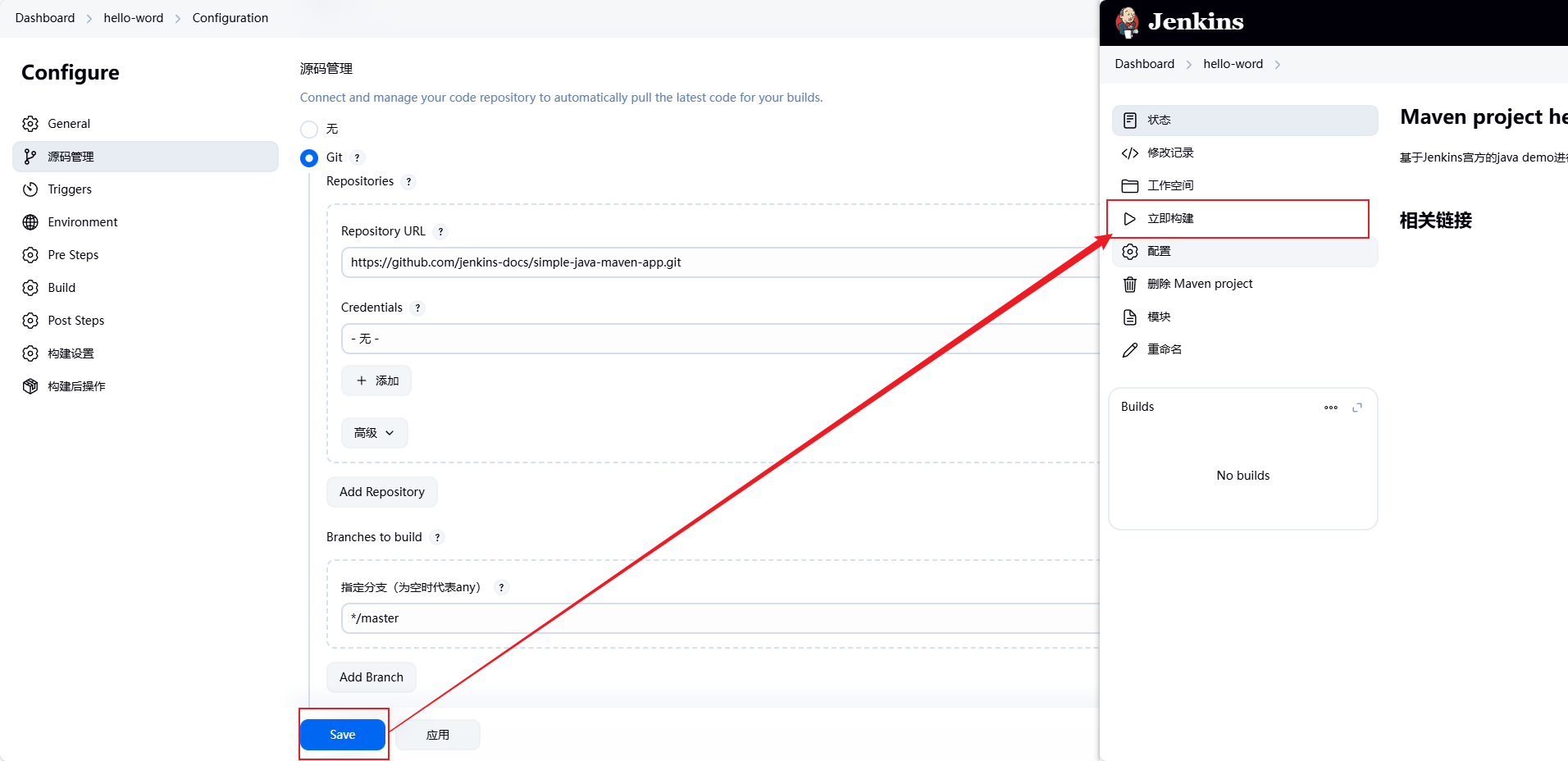Screen dimensions: 1568x761
Task: Click the 源码管理 branch icon in sidebar
Action: [x=30, y=157]
